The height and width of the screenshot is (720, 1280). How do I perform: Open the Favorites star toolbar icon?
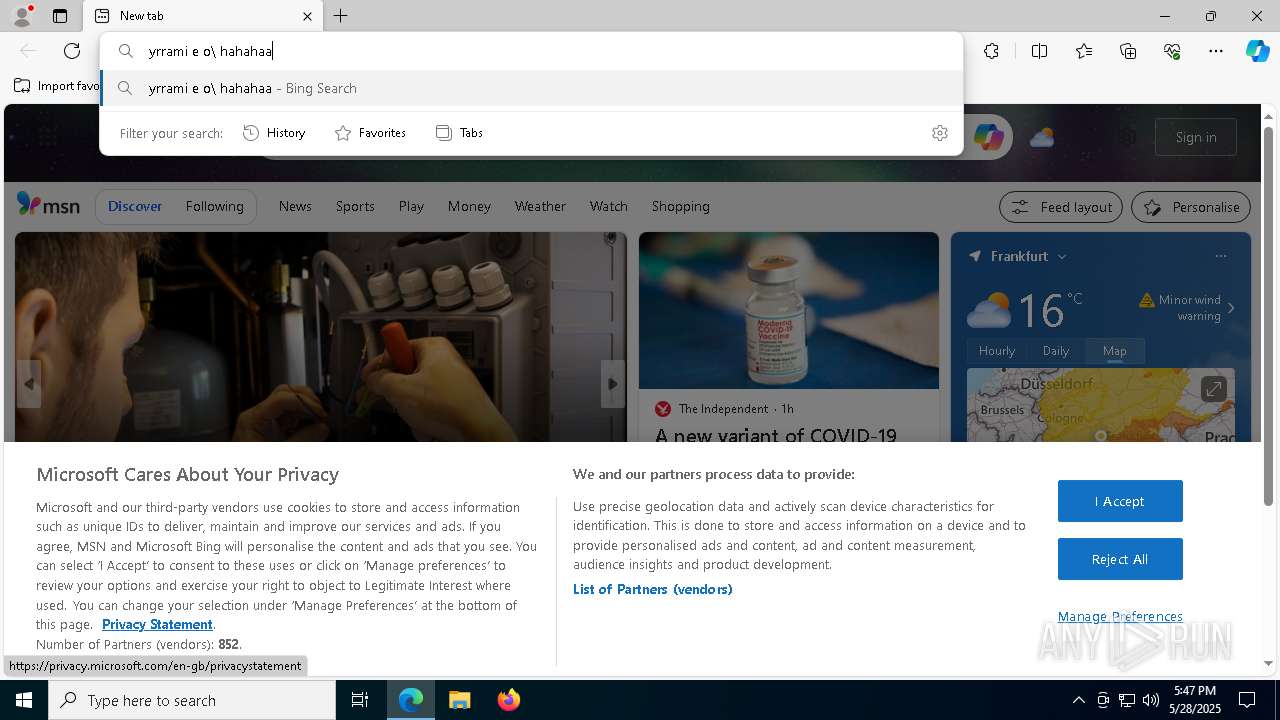click(x=1084, y=51)
